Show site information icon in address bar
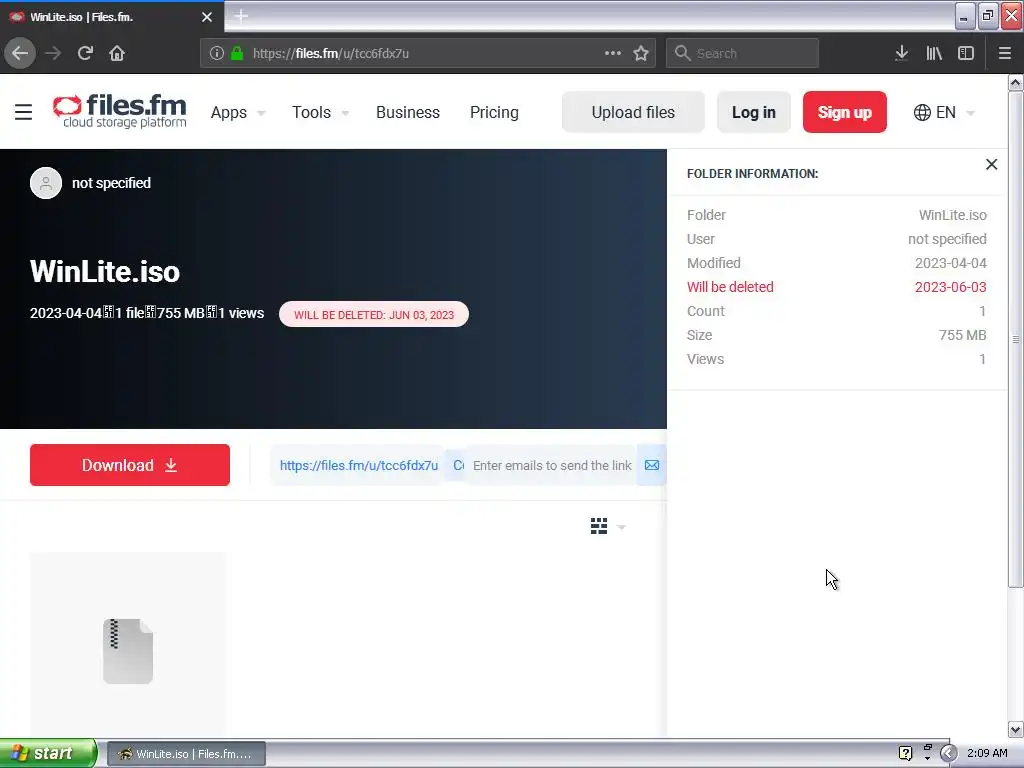 217,54
